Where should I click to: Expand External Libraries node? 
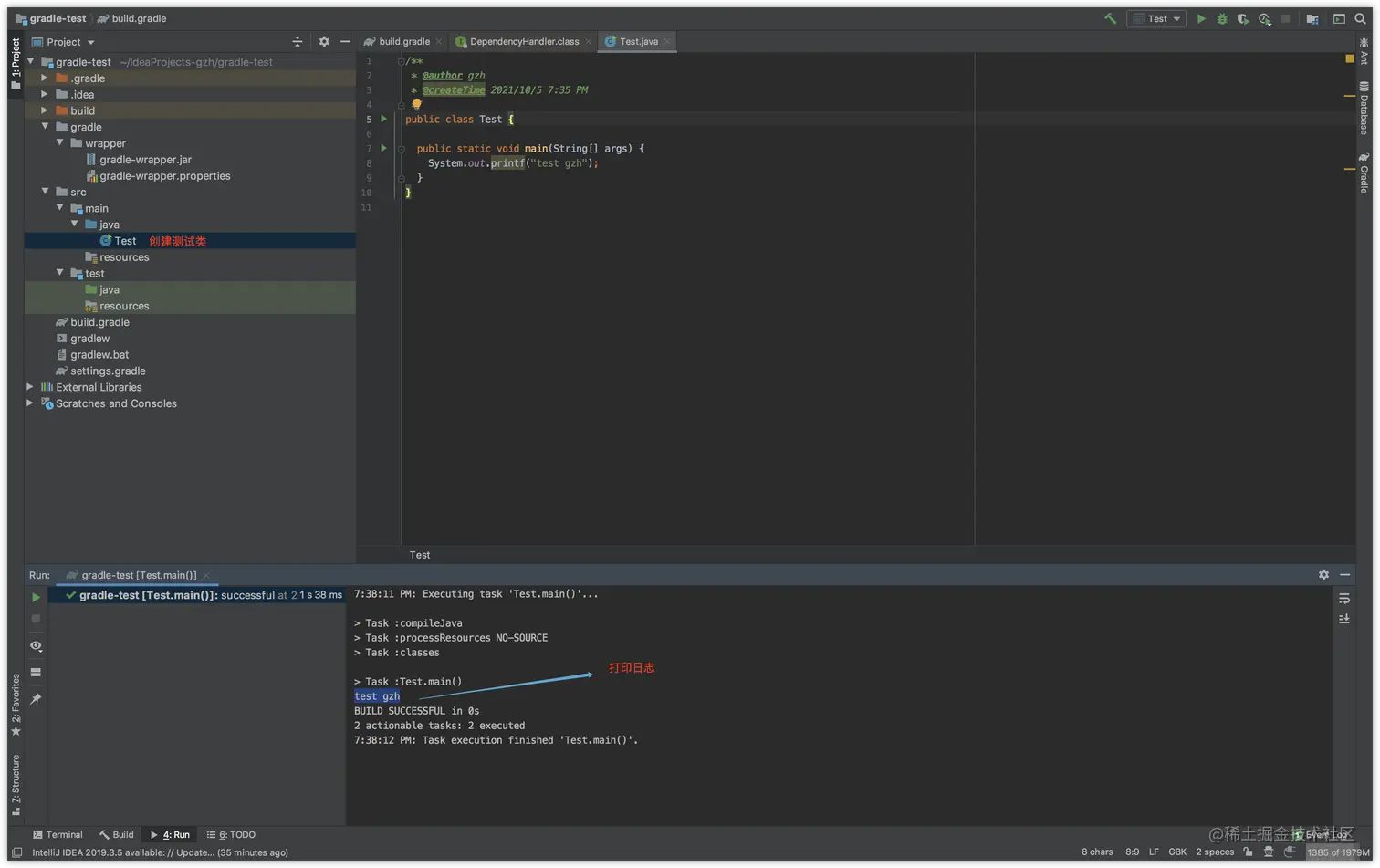point(31,387)
